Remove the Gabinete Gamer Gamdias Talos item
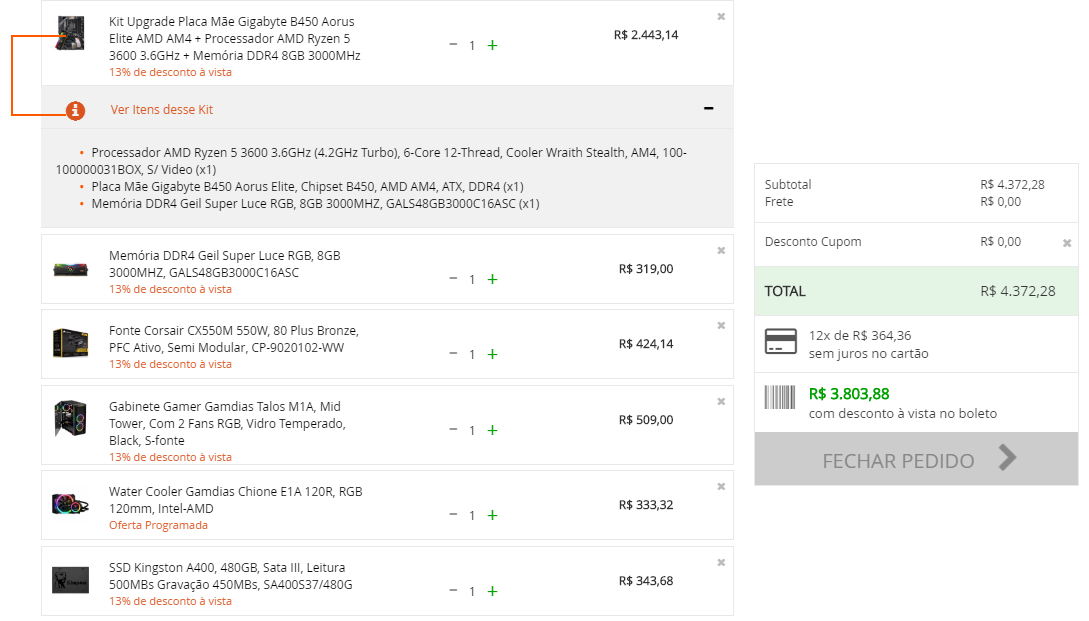Screen dimensions: 1089x621 click(x=721, y=402)
